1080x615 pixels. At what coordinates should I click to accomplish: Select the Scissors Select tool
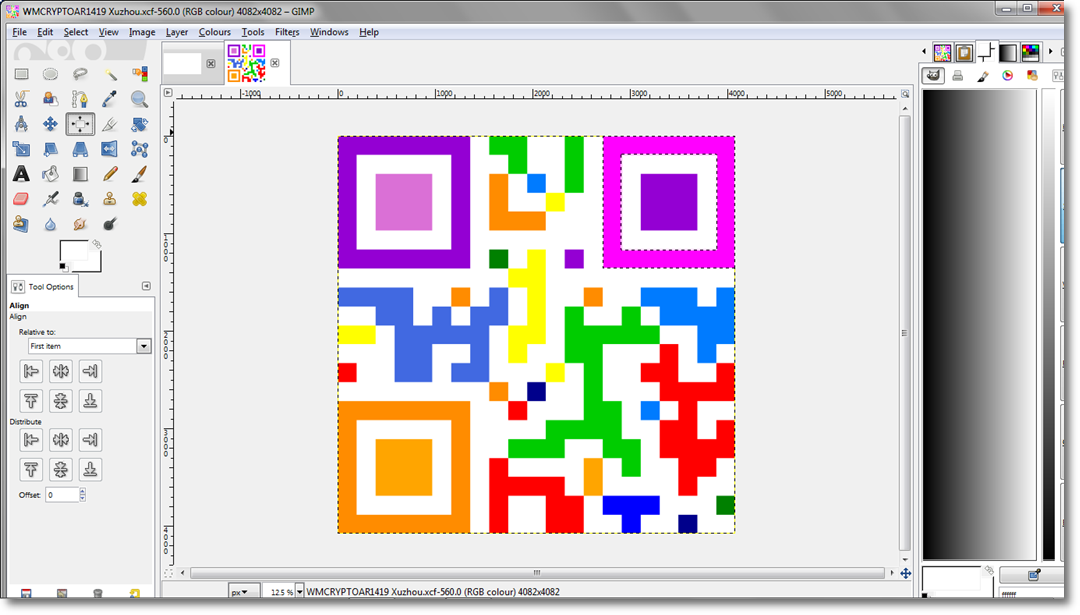21,99
